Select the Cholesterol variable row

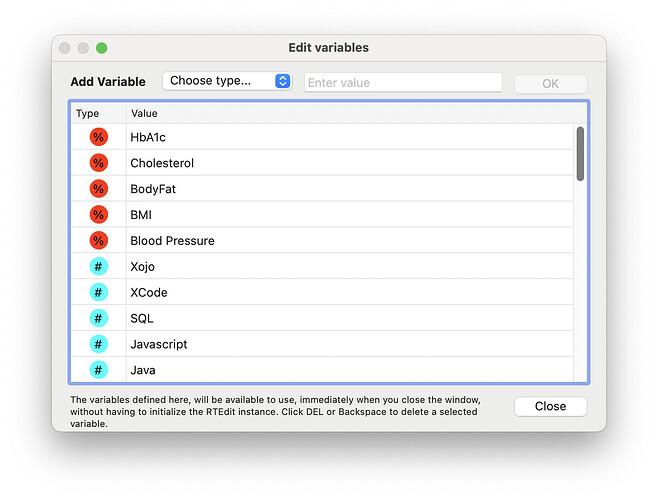pyautogui.click(x=322, y=163)
